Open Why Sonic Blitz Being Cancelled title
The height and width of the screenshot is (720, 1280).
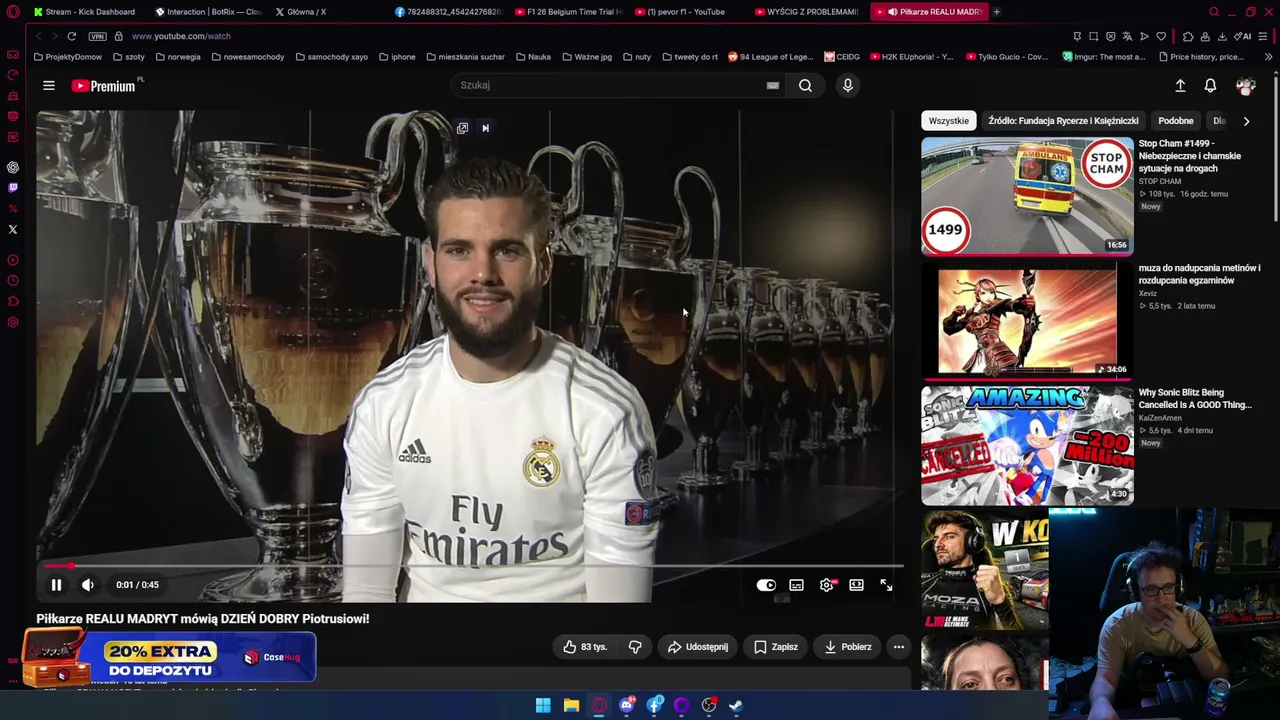1195,399
